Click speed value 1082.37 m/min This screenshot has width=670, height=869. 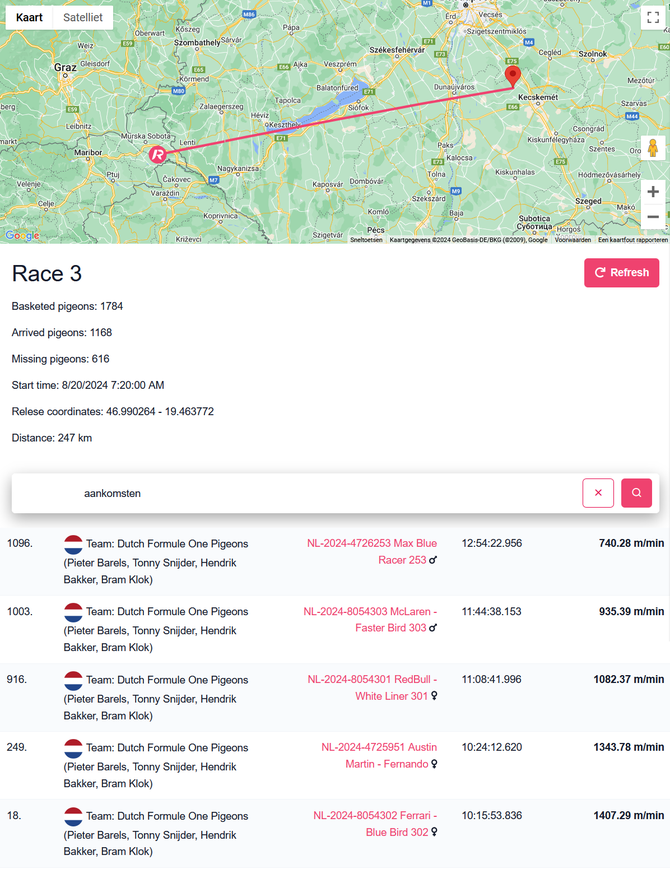click(628, 679)
